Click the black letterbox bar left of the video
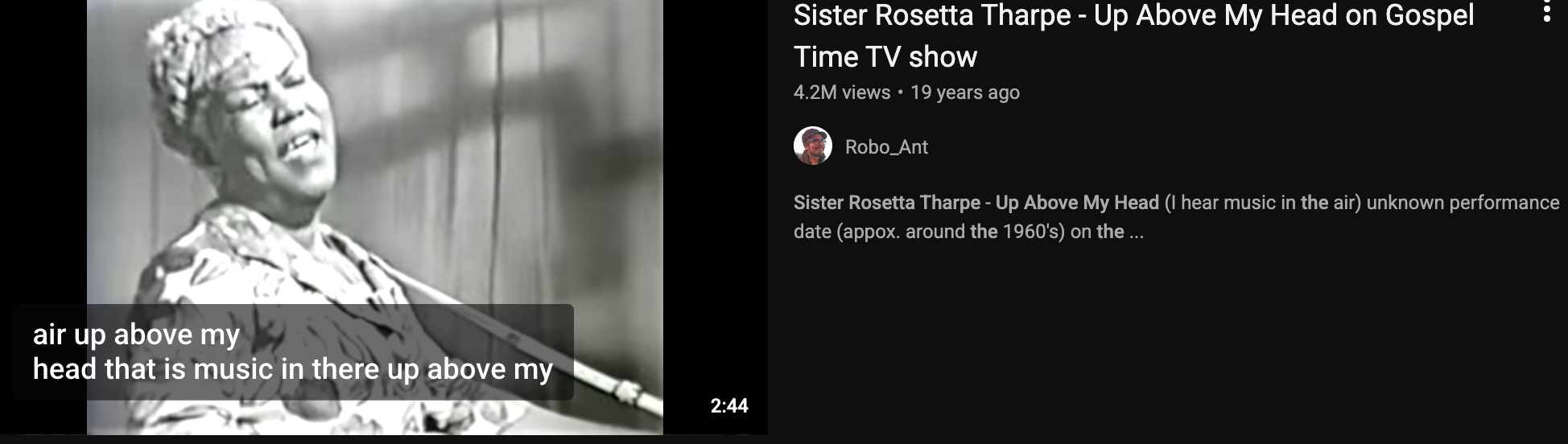 pos(43,153)
